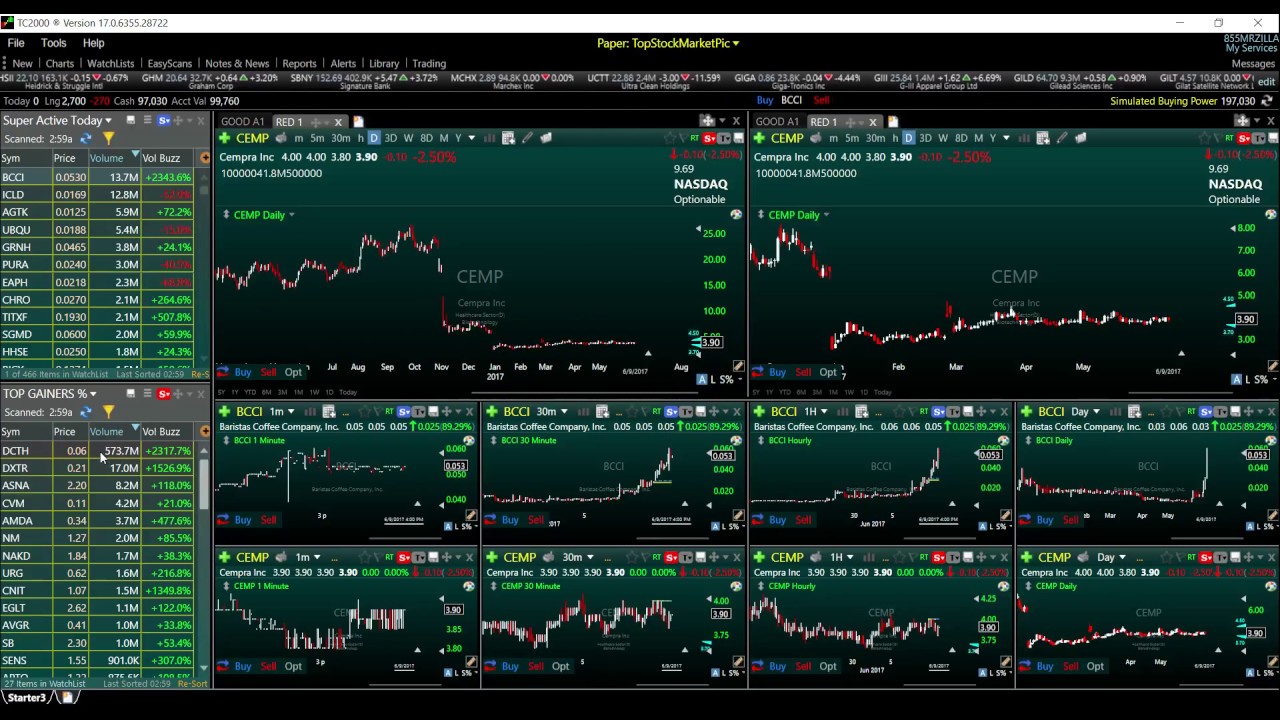Select DCTH row in TOP GAINERS list

click(97, 451)
